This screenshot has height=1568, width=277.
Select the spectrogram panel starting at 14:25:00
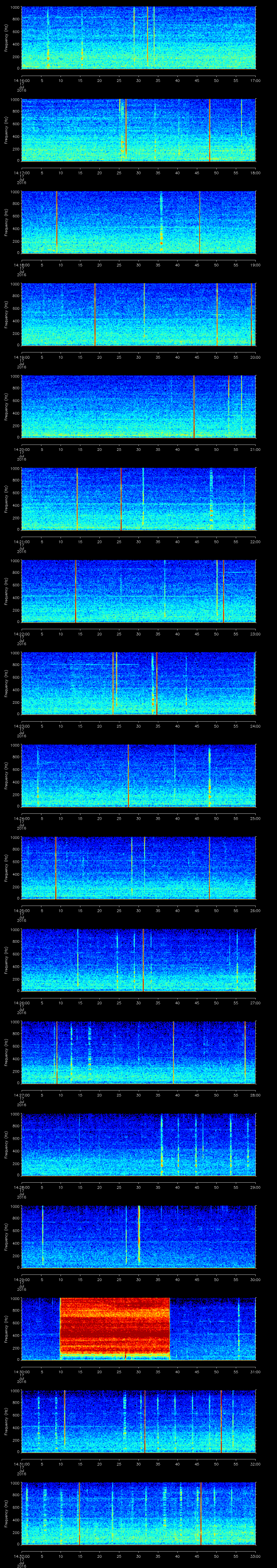click(138, 868)
